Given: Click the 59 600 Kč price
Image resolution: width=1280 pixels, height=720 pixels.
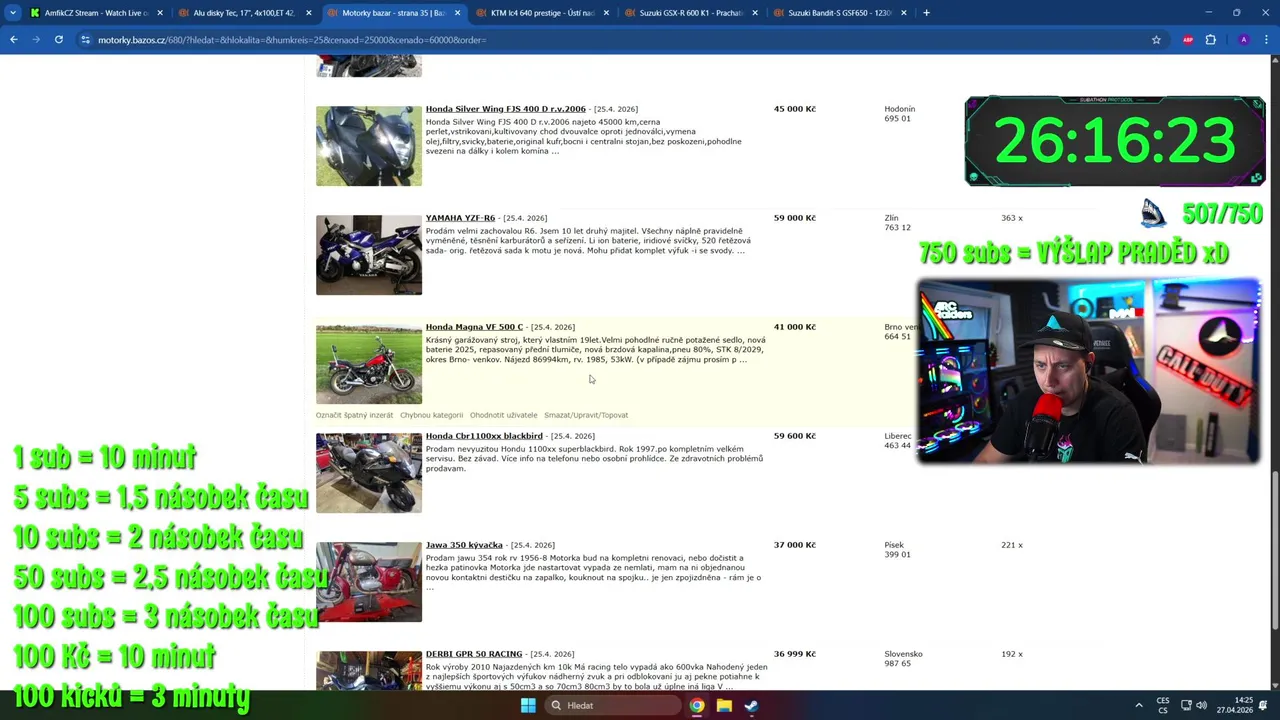Looking at the screenshot, I should 794,436.
